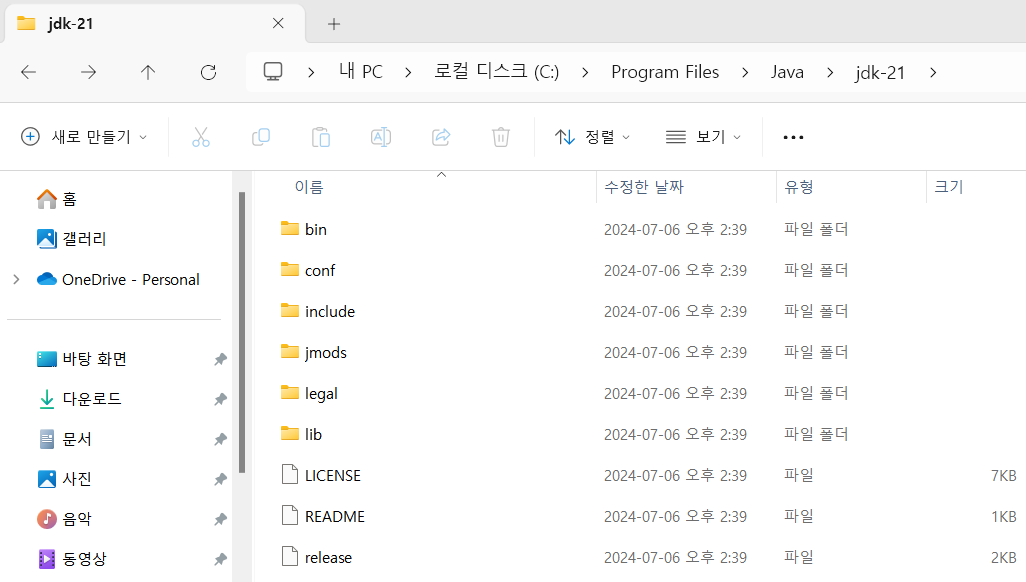The image size is (1026, 582).
Task: Open the 새로 만들기 dropdown
Action: tap(84, 137)
